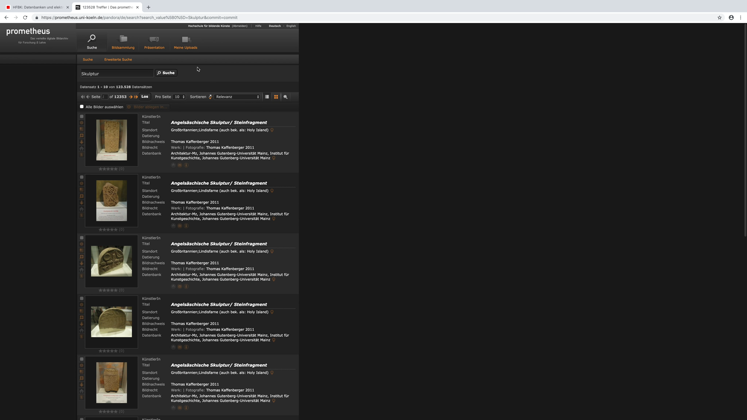The height and width of the screenshot is (420, 747).
Task: Rate the first image using the stars
Action: [x=108, y=169]
